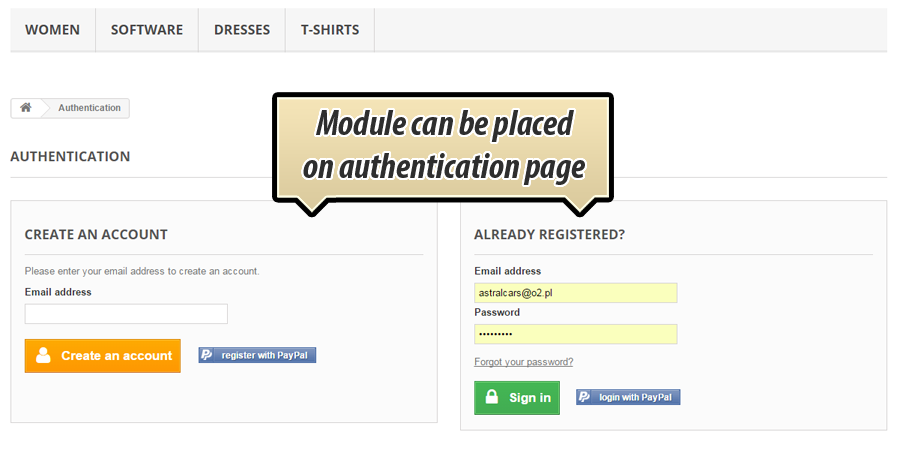
Task: Go to the DRESSES menu category
Action: [x=242, y=30]
